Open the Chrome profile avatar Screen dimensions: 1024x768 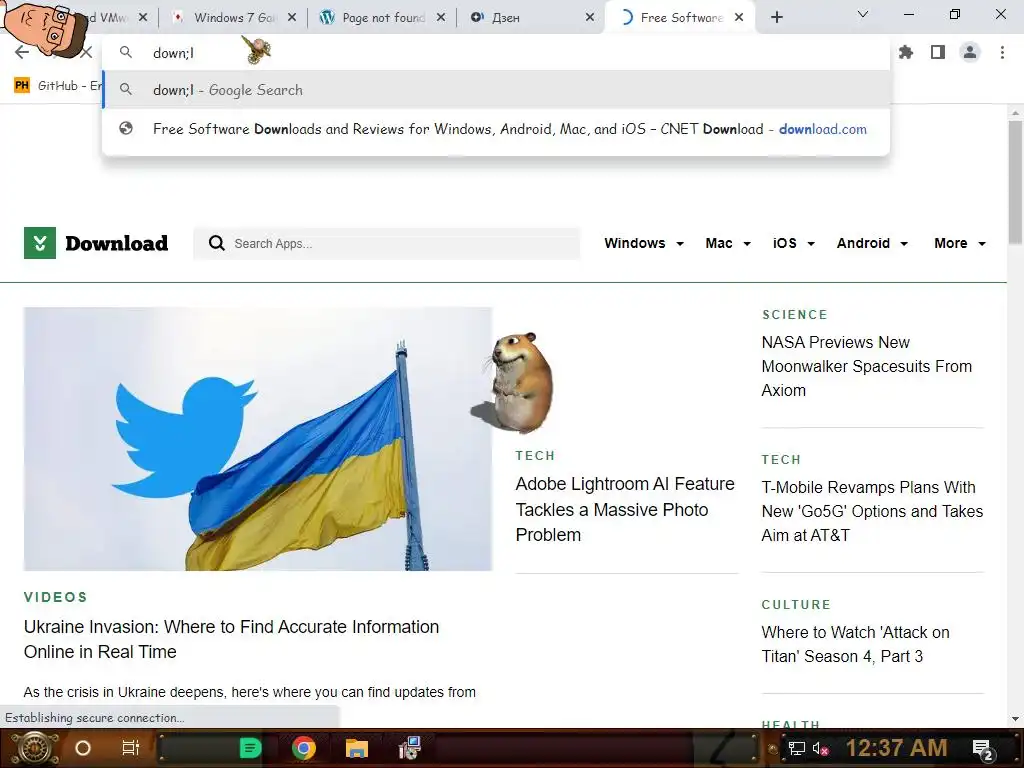(x=970, y=52)
